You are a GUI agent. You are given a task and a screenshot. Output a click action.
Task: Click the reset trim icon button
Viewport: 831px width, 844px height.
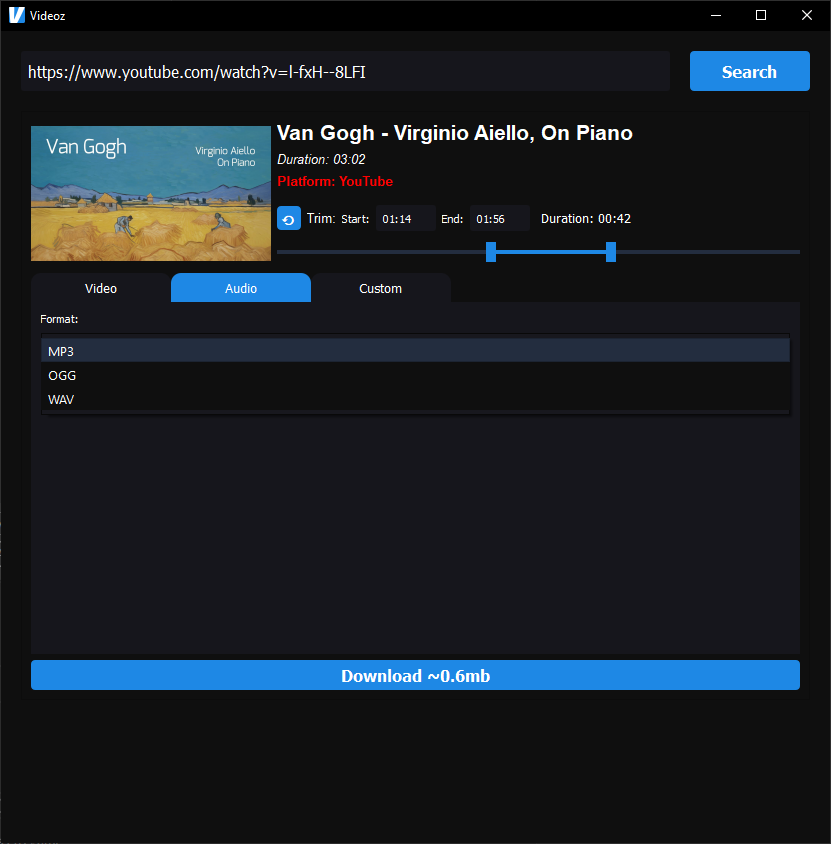(x=289, y=219)
